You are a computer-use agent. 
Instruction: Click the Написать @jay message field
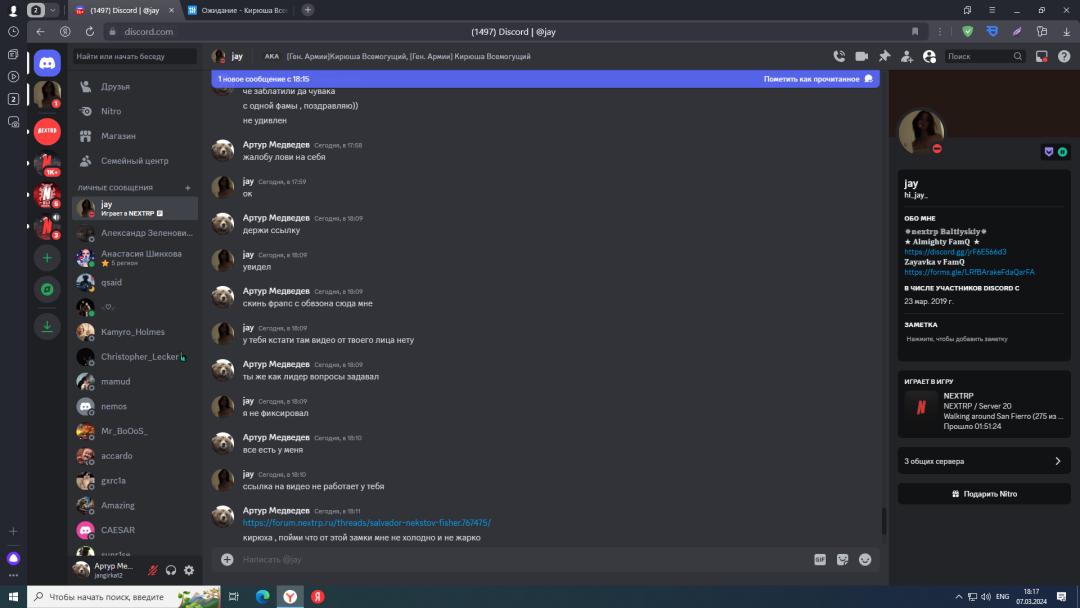pyautogui.click(x=500, y=560)
